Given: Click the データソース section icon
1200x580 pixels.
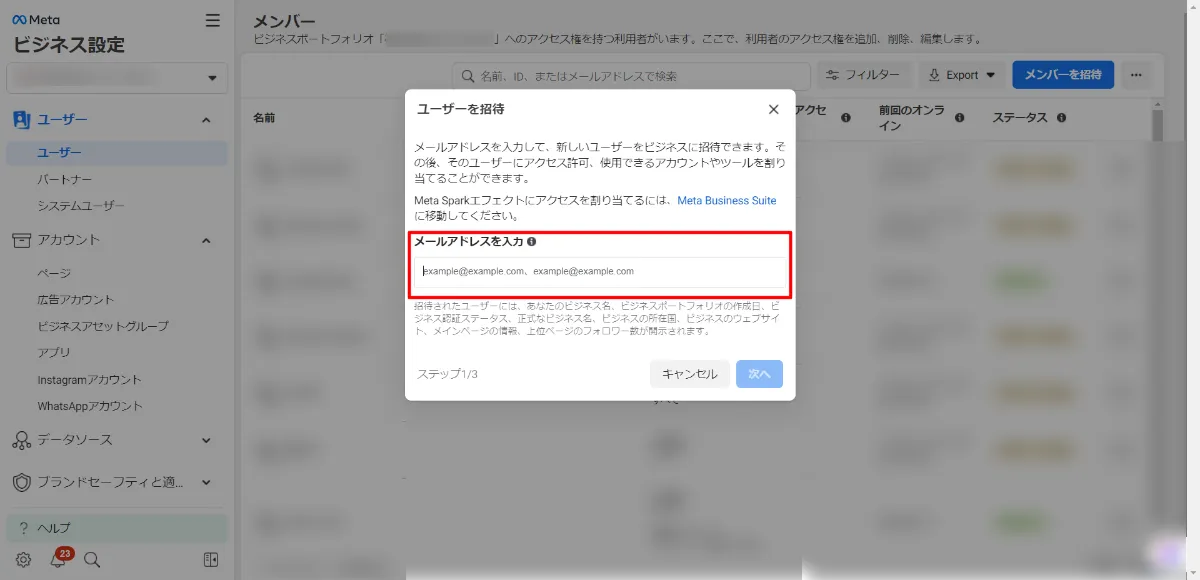Looking at the screenshot, I should [x=21, y=440].
